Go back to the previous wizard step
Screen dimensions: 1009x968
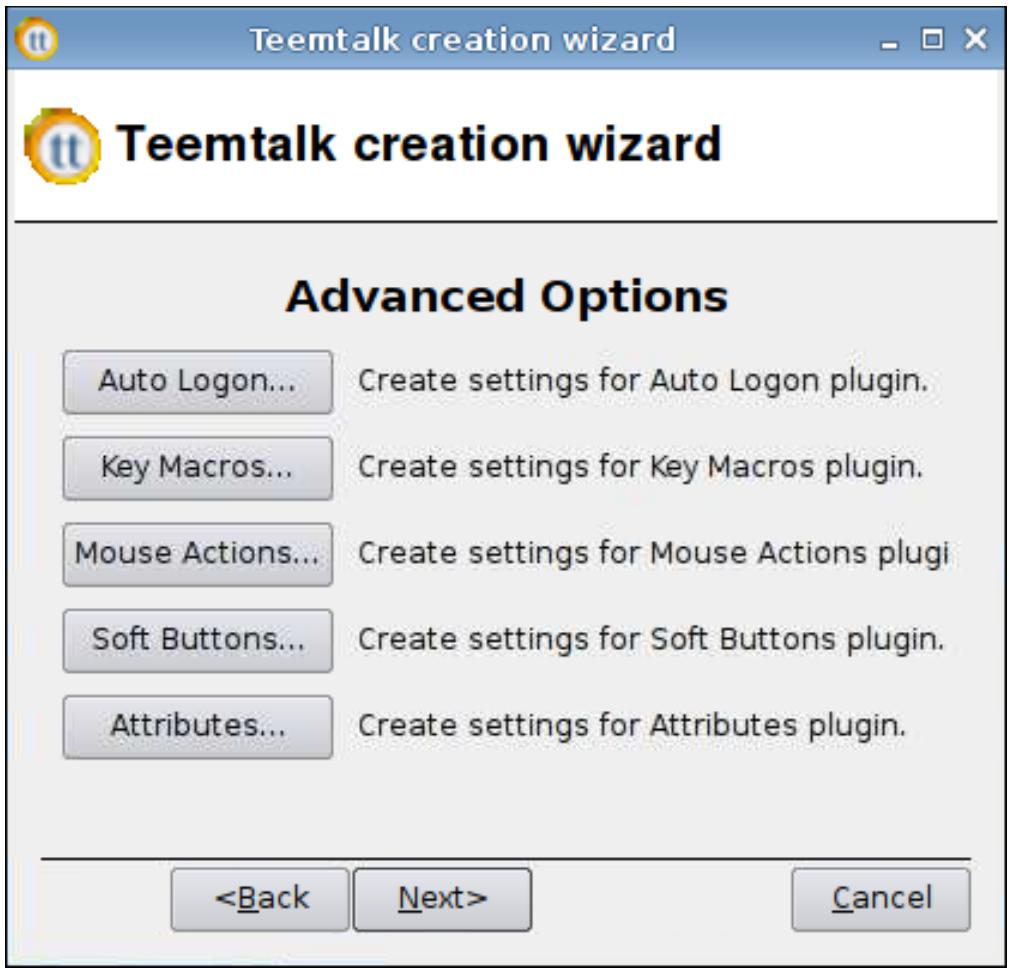(260, 899)
